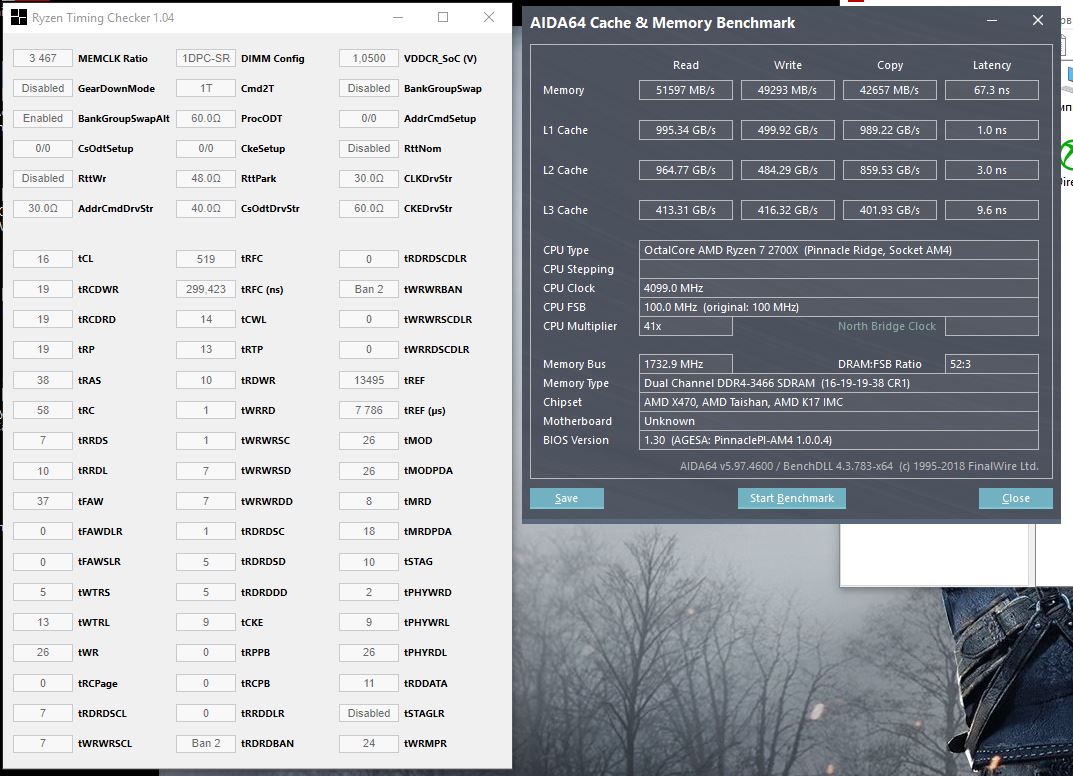Screen dimensions: 1073x776
Task: Click the tRC value 58
Action: tap(42, 410)
